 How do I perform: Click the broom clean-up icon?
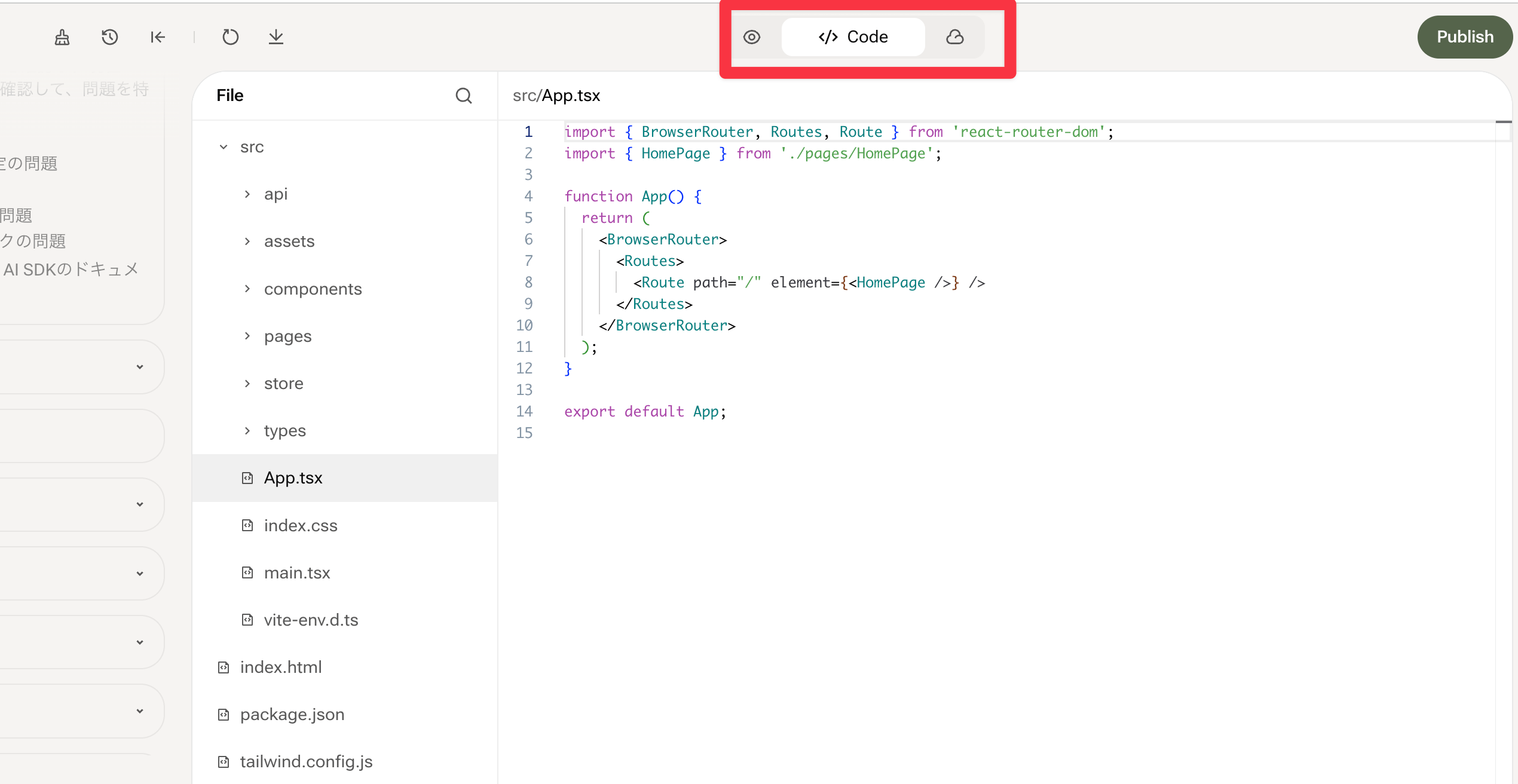(x=62, y=37)
